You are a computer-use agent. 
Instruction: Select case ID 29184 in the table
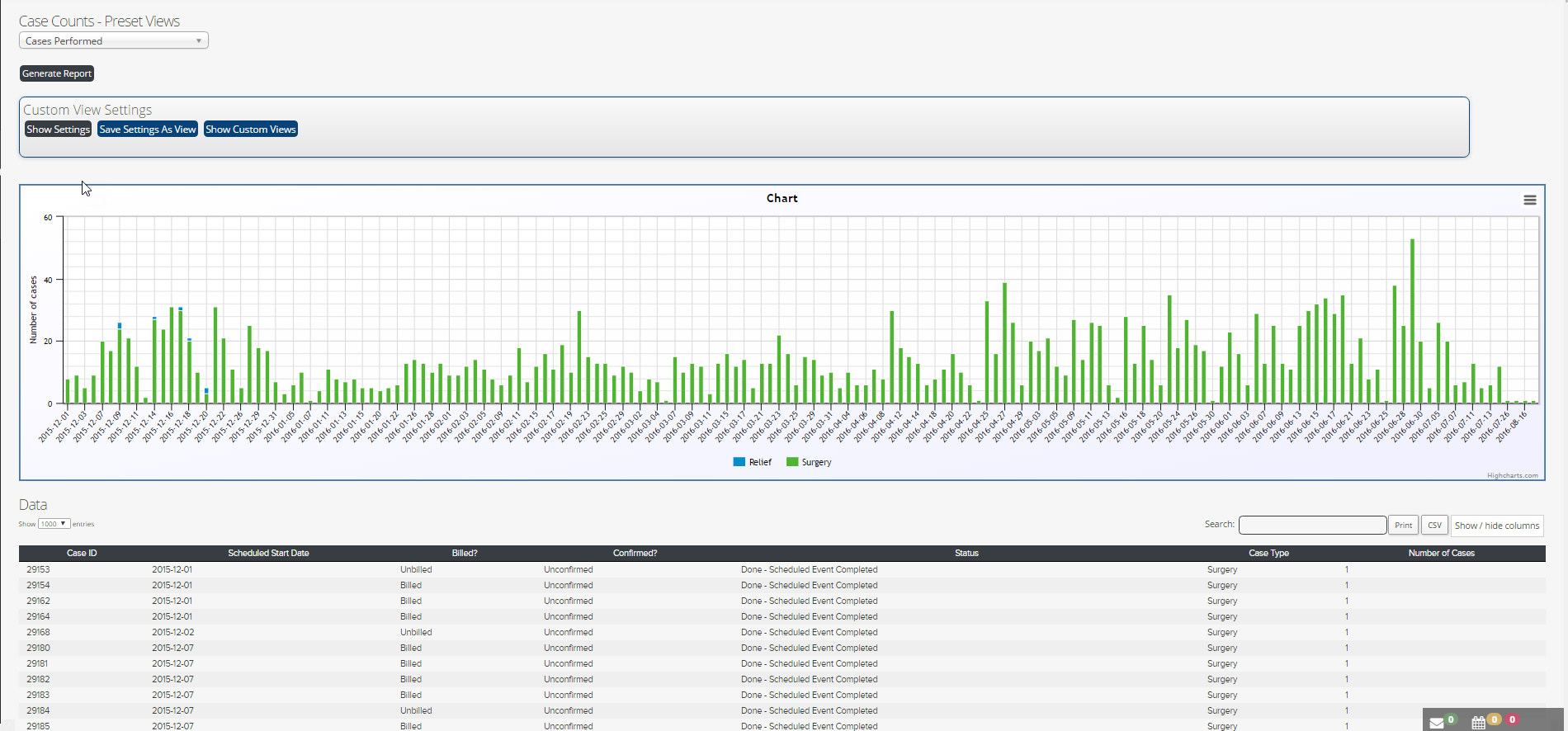point(38,710)
